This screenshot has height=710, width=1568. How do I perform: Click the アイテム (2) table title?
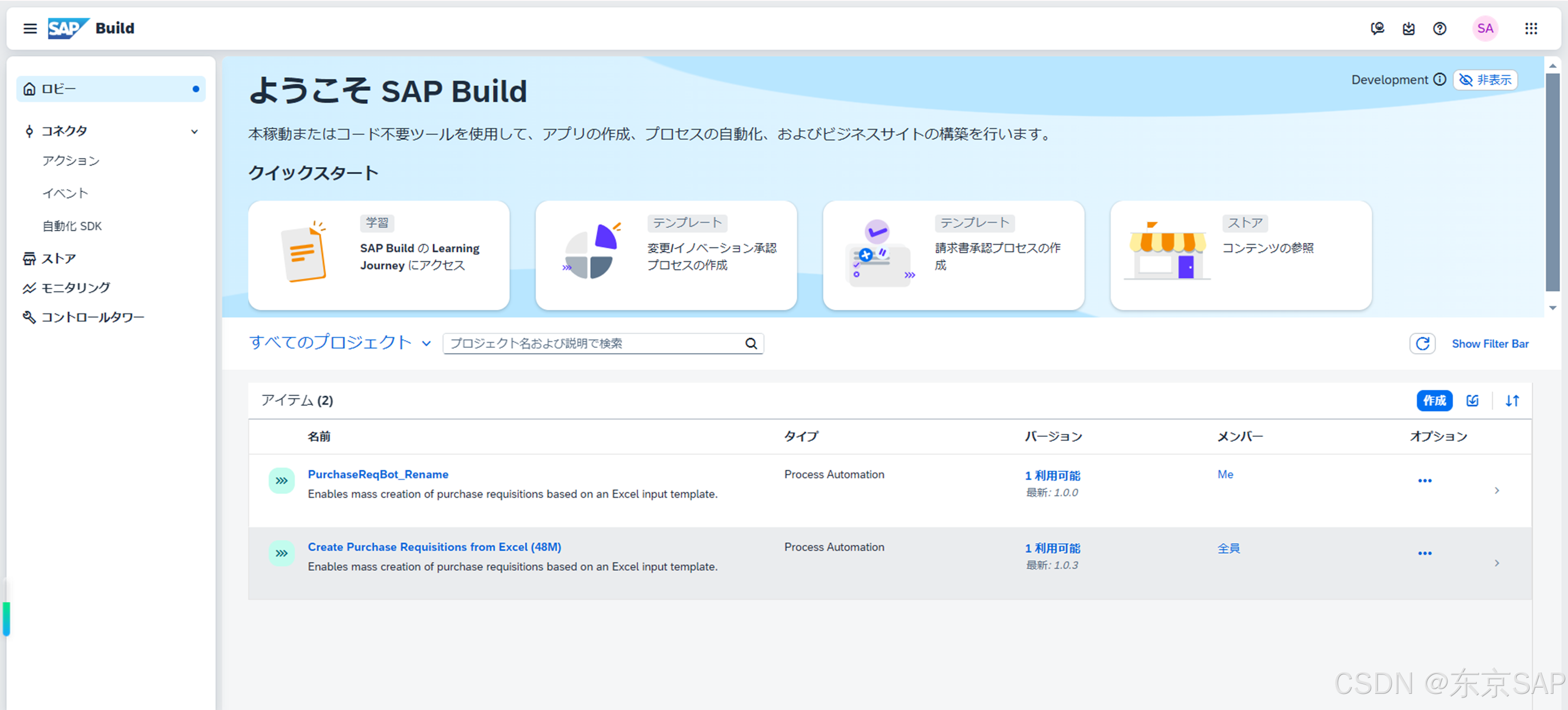tap(297, 400)
